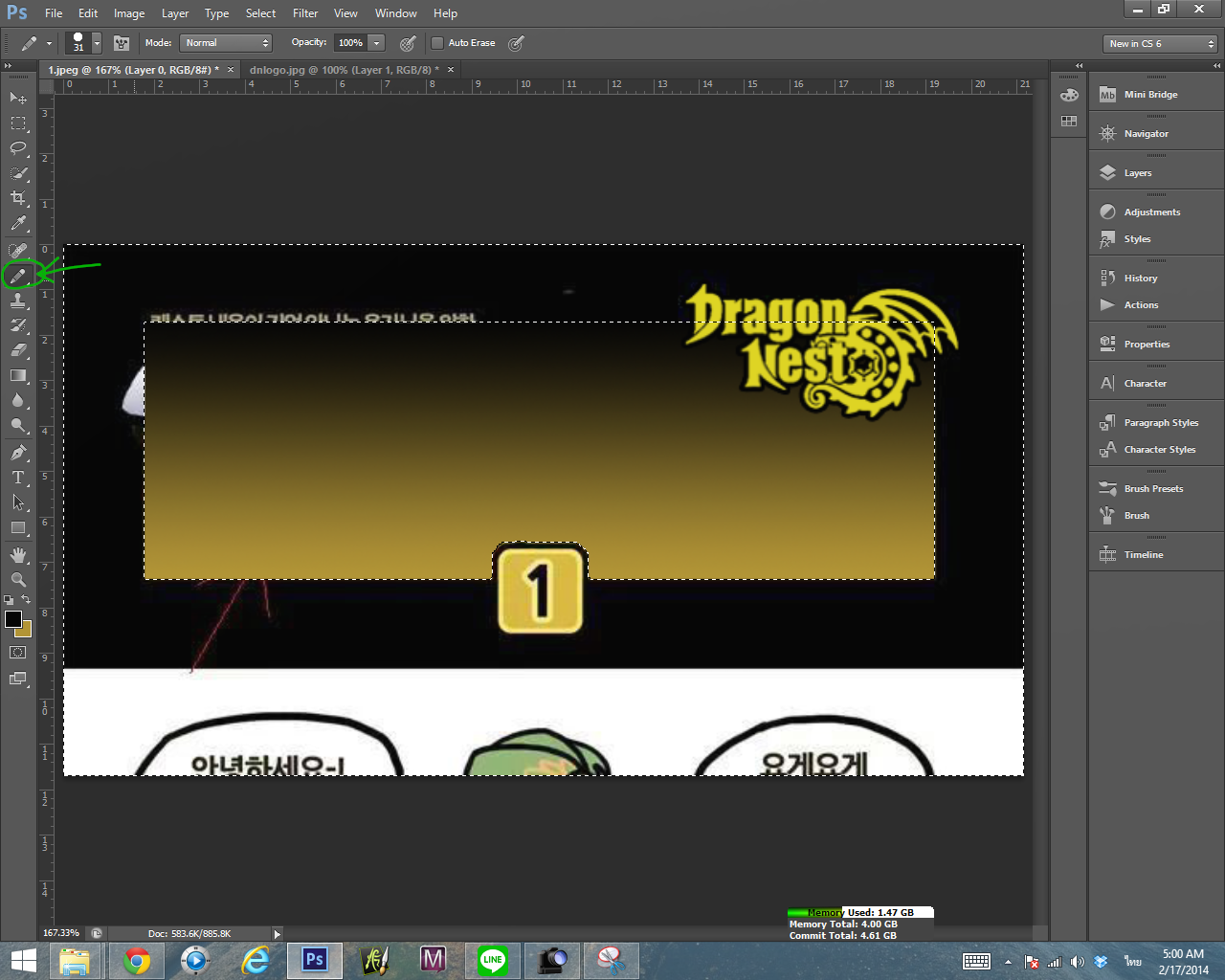This screenshot has height=980, width=1225.
Task: Open the Mode dropdown showing Normal
Action: point(227,43)
